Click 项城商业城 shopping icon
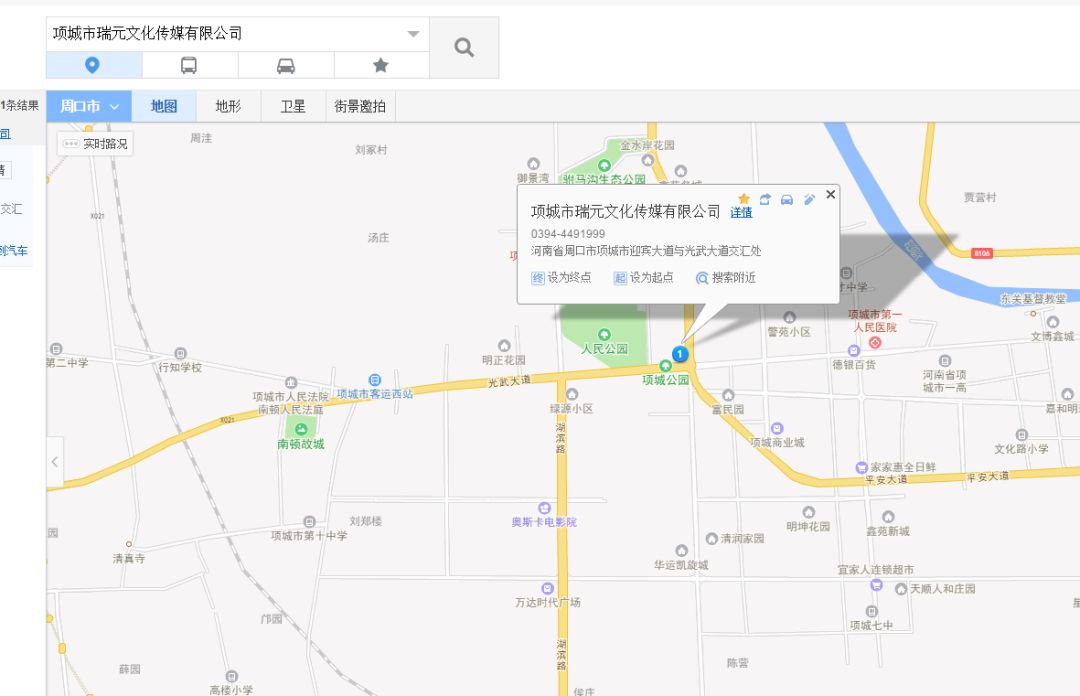 [777, 429]
